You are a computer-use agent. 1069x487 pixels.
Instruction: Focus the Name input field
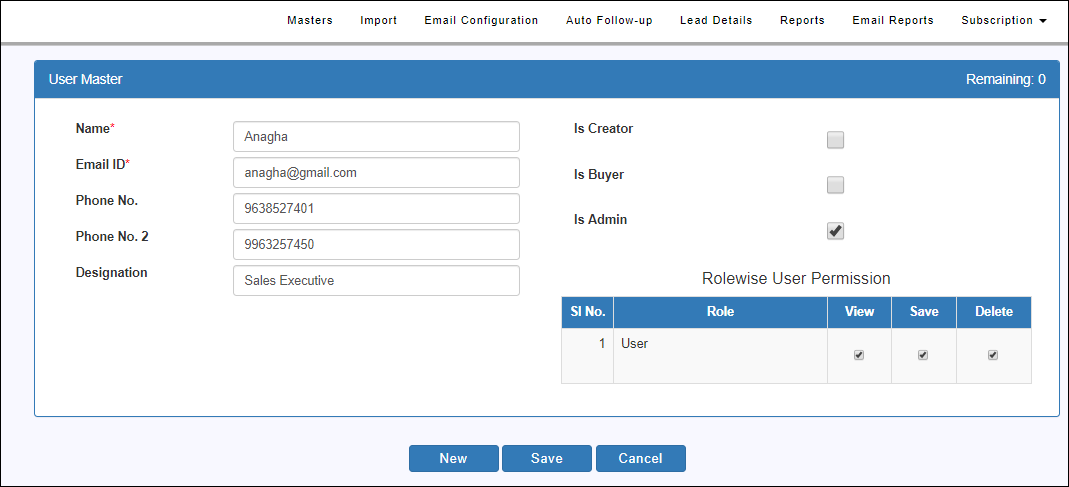(376, 136)
